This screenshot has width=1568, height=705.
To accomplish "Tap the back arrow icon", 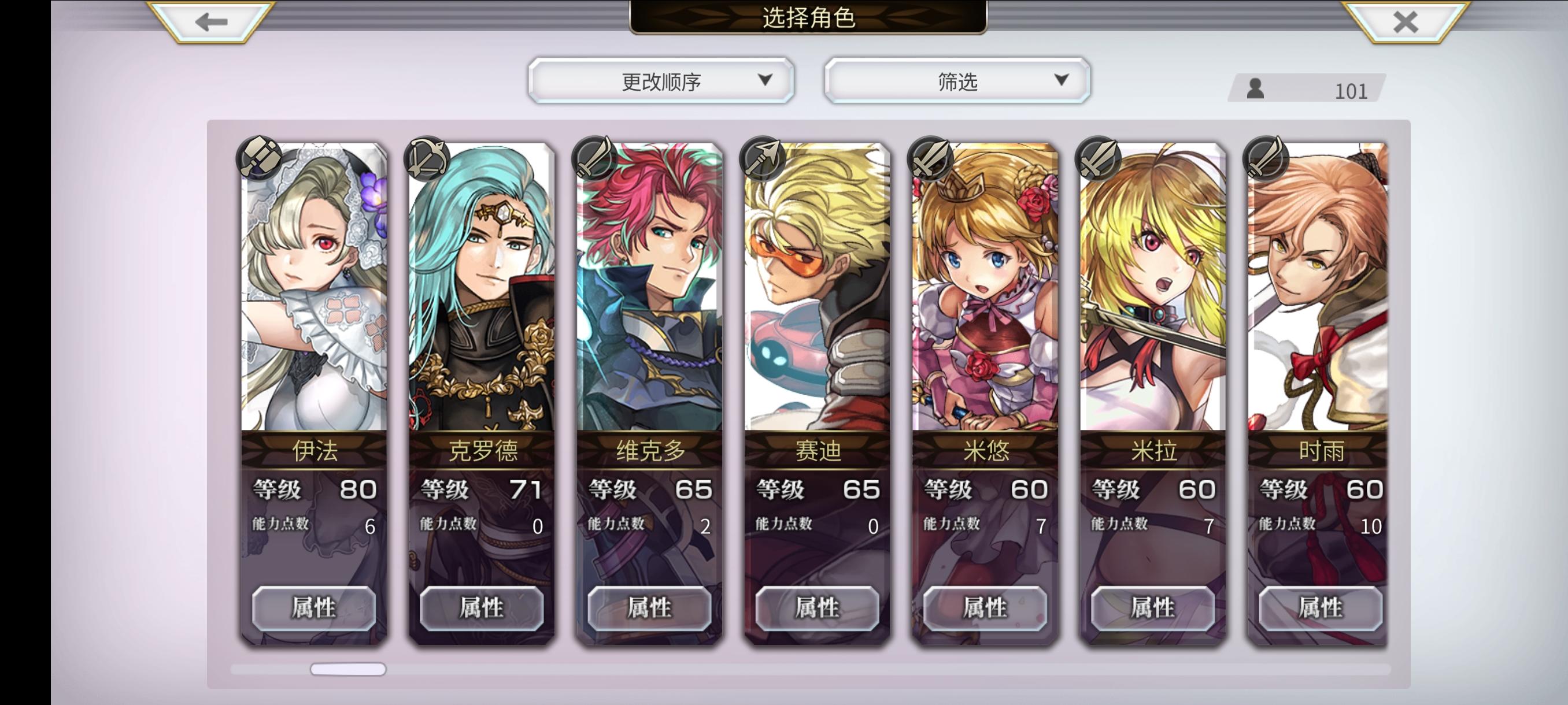I will pos(210,22).
